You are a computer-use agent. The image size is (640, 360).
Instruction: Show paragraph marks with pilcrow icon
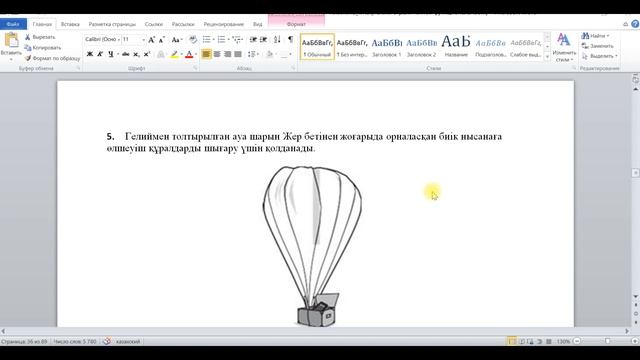290,40
